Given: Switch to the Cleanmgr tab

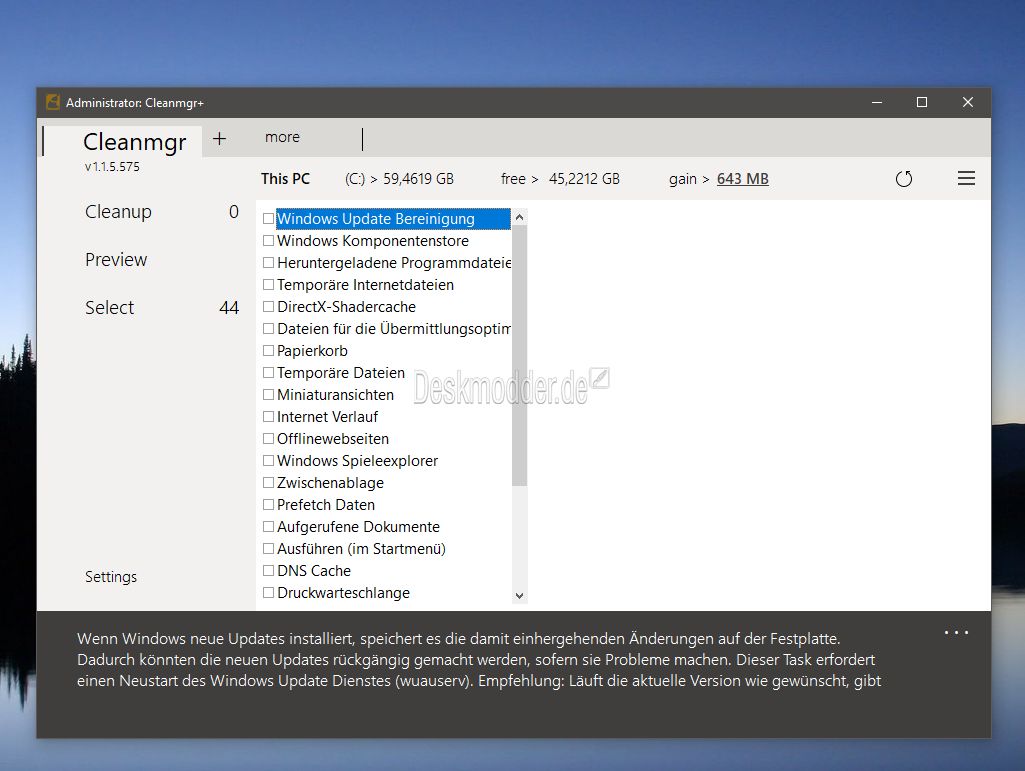Looking at the screenshot, I should pyautogui.click(x=135, y=141).
